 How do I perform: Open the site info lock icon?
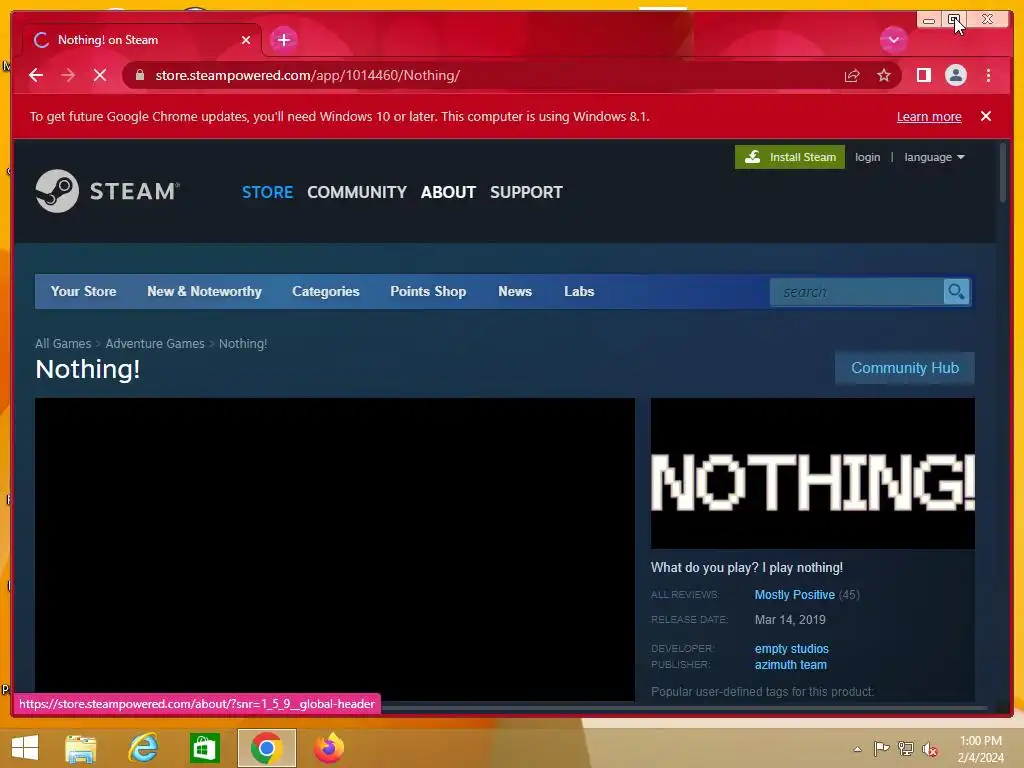click(x=139, y=75)
